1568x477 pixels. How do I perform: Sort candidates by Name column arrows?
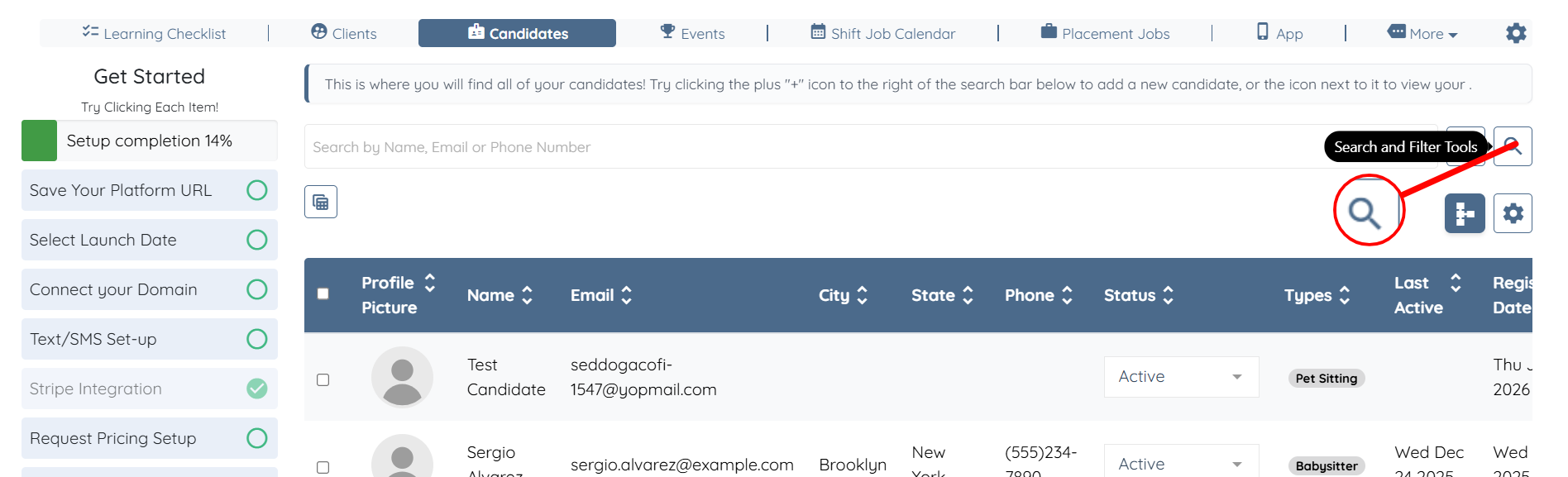pos(528,295)
